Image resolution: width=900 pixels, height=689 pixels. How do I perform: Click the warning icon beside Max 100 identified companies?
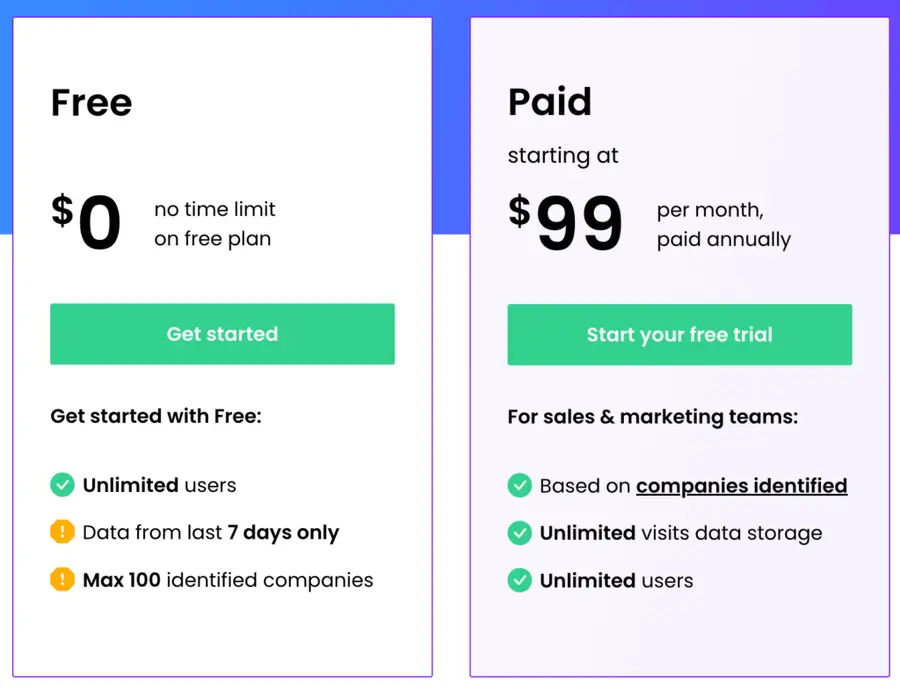[62, 580]
